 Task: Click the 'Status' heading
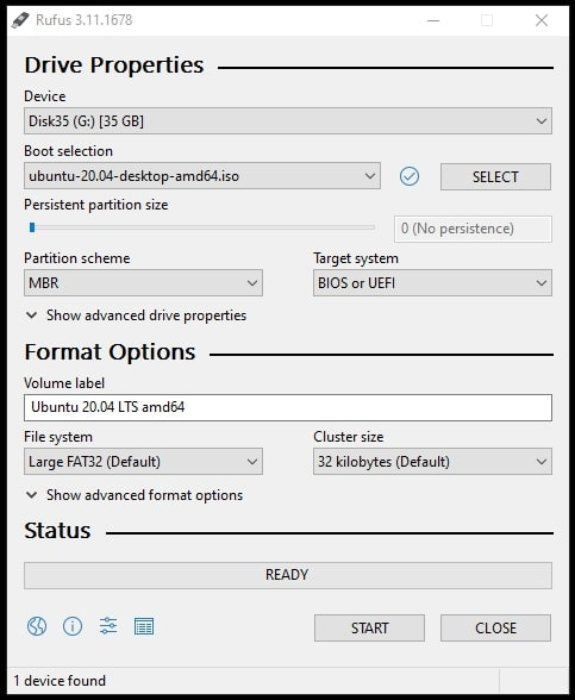(58, 530)
